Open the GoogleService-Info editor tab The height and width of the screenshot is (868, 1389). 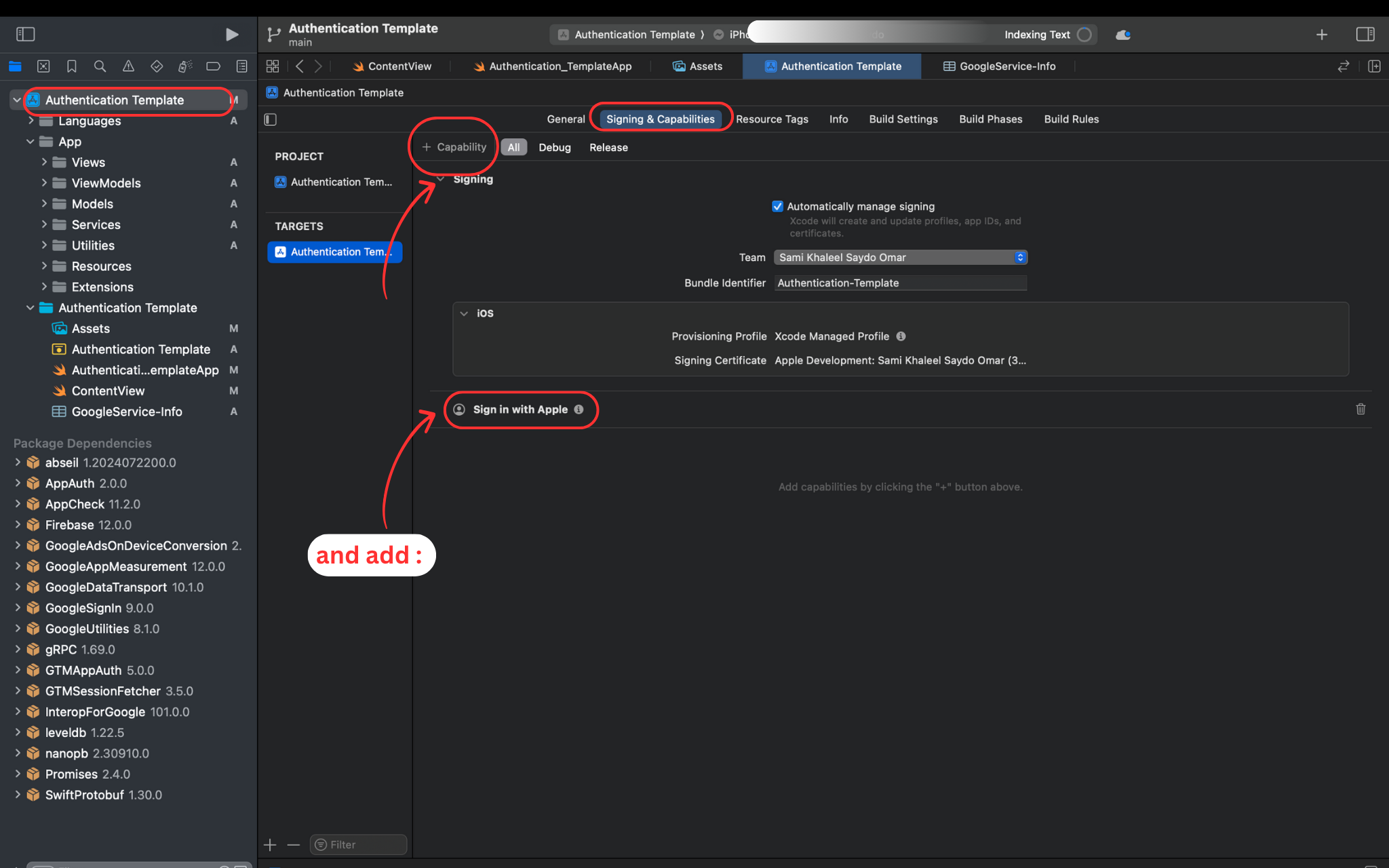coord(1000,66)
